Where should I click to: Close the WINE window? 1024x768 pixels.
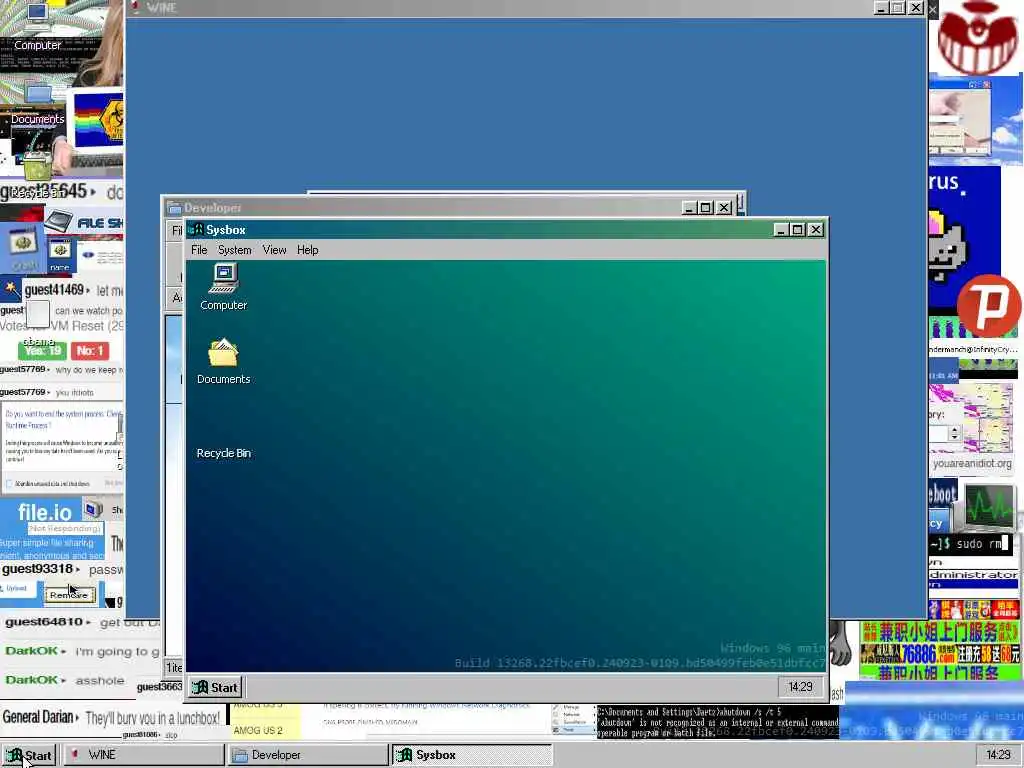point(916,8)
